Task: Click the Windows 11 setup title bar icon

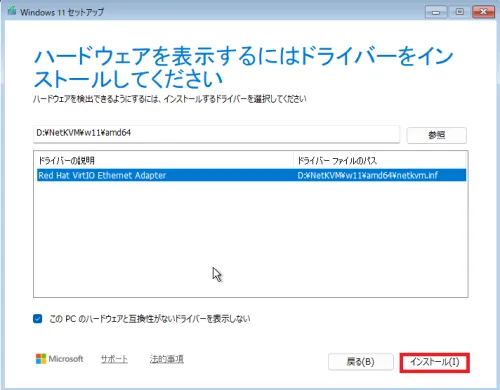Action: tap(12, 12)
